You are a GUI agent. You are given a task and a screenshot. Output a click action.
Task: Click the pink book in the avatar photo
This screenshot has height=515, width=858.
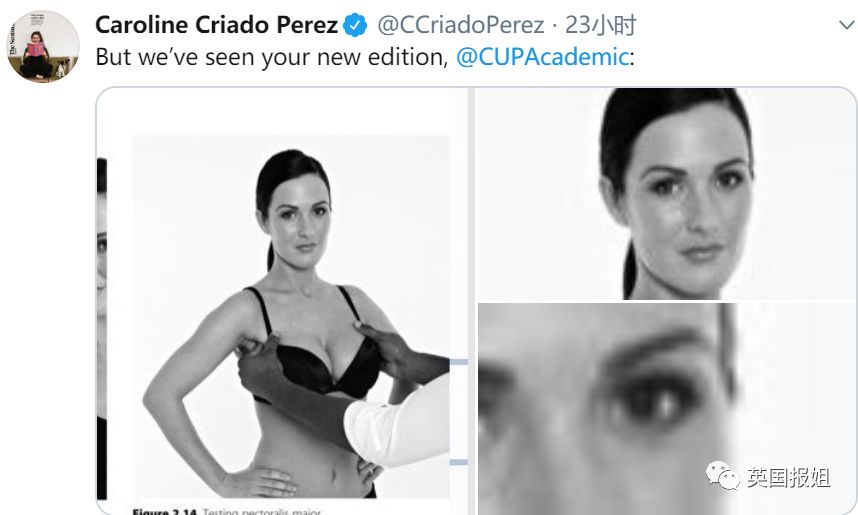point(35,49)
